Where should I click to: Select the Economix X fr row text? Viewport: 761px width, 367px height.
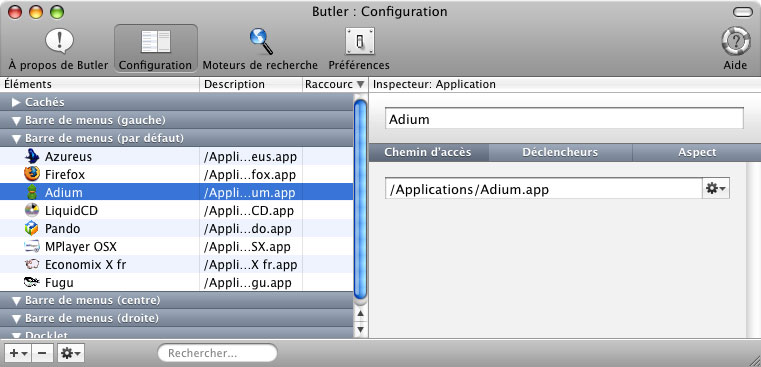[85, 265]
